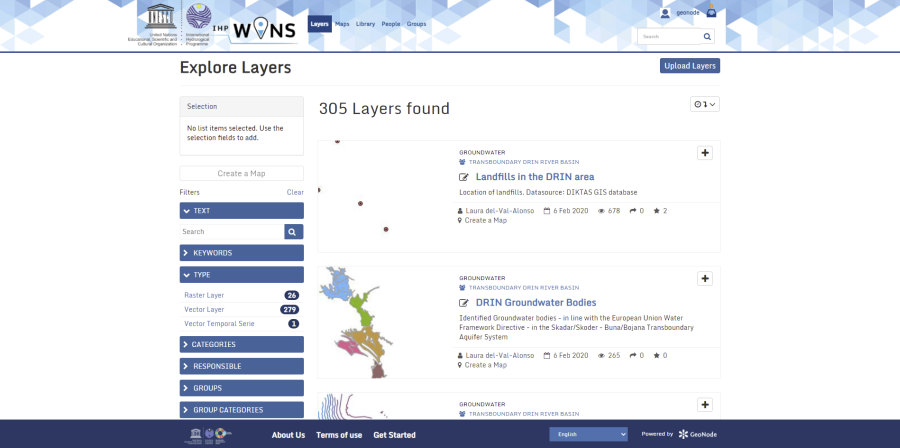Viewport: 900px width, 448px height.
Task: Click the geonode username in header
Action: pos(688,13)
